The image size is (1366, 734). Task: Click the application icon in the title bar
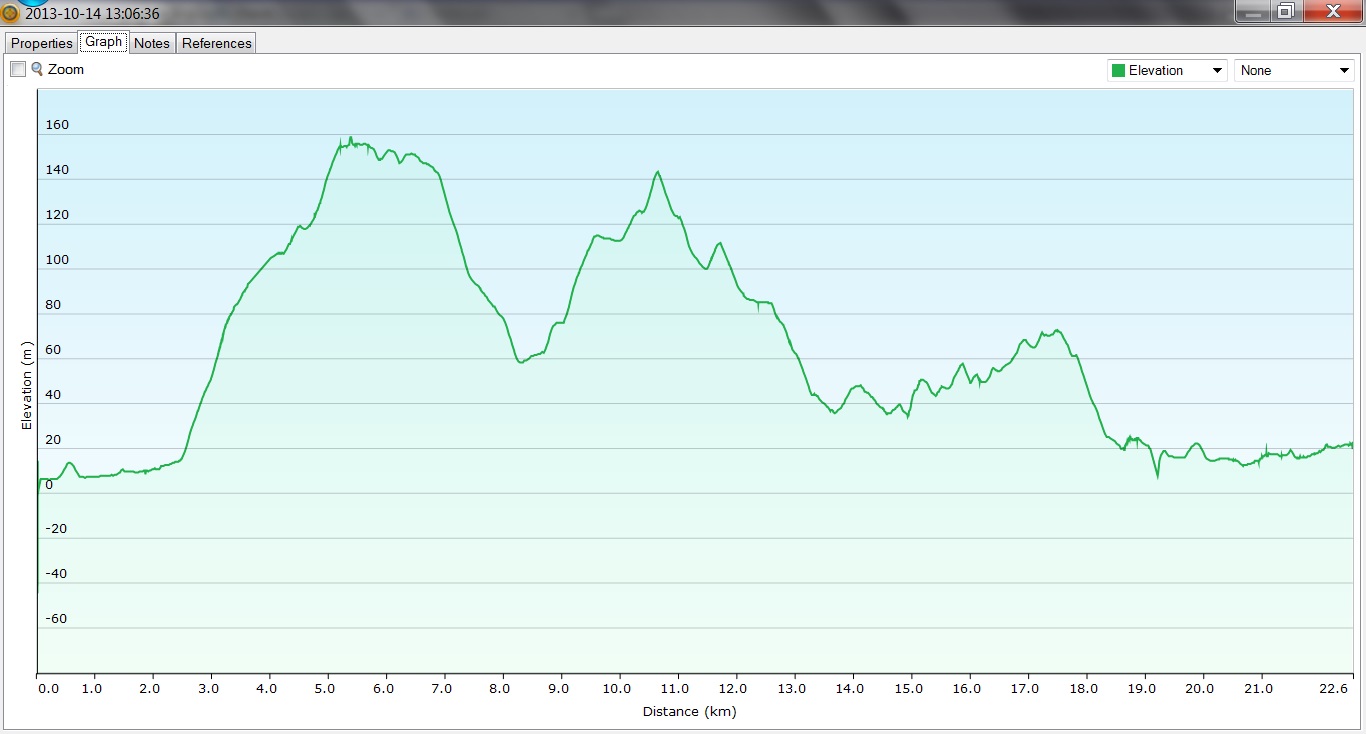pyautogui.click(x=10, y=14)
